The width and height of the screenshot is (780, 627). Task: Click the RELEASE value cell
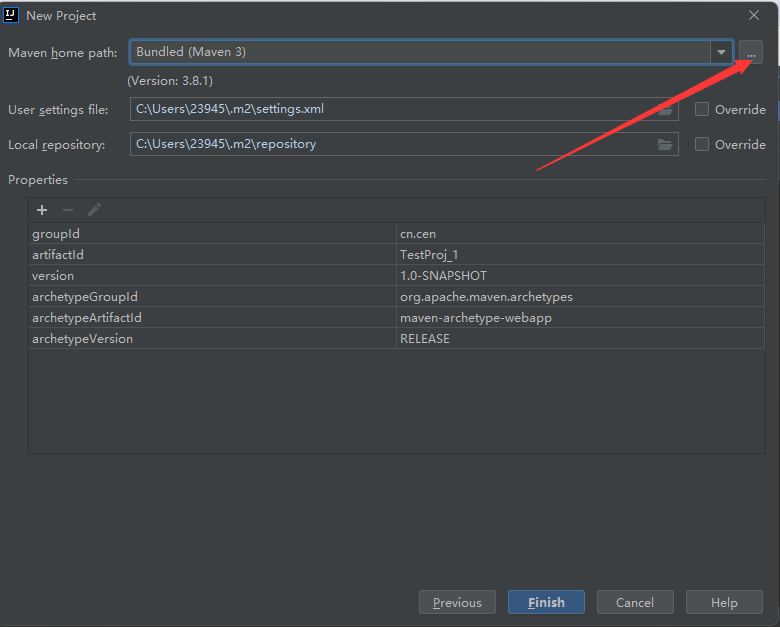pos(580,338)
